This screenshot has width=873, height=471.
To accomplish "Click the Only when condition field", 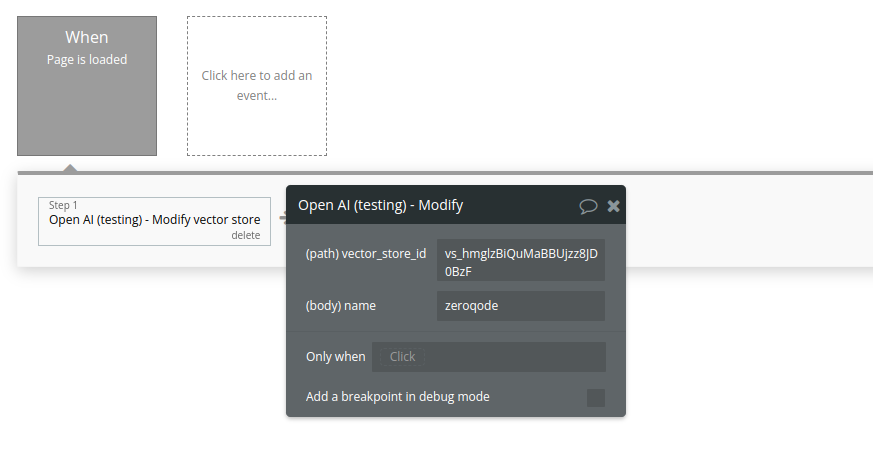I will [x=489, y=357].
